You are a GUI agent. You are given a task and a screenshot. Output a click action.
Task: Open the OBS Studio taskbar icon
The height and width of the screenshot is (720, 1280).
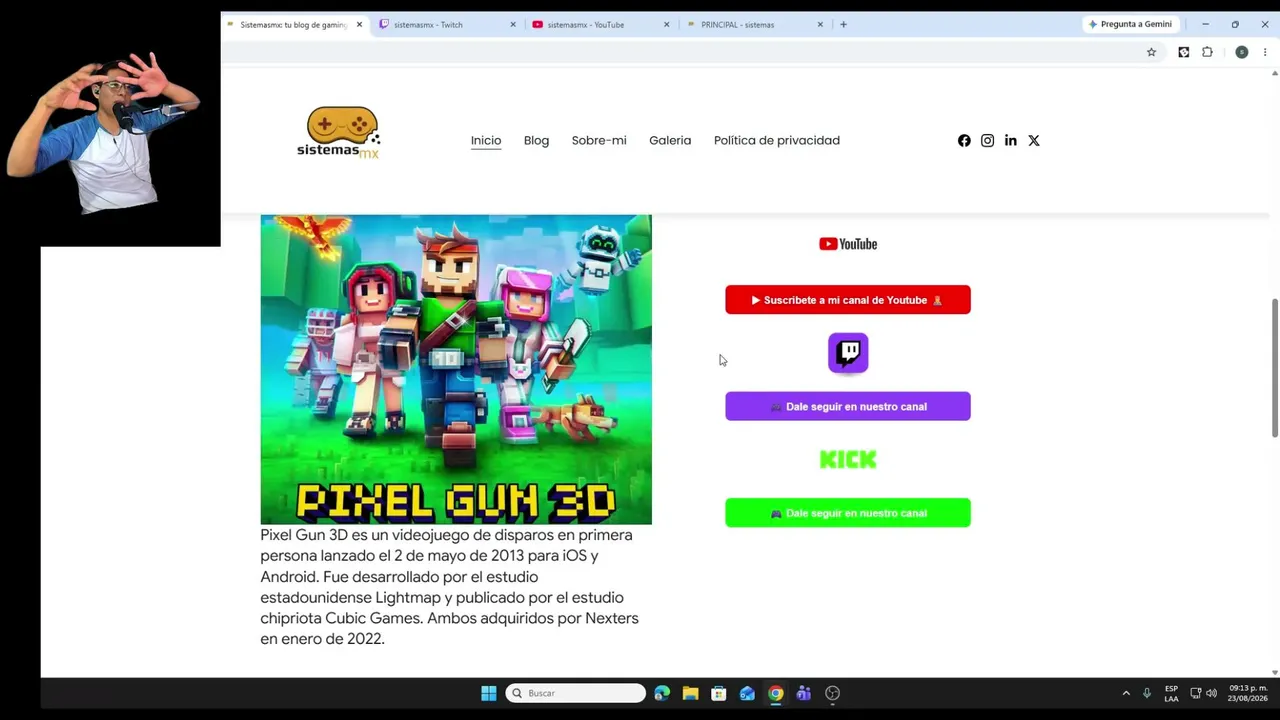click(x=832, y=693)
